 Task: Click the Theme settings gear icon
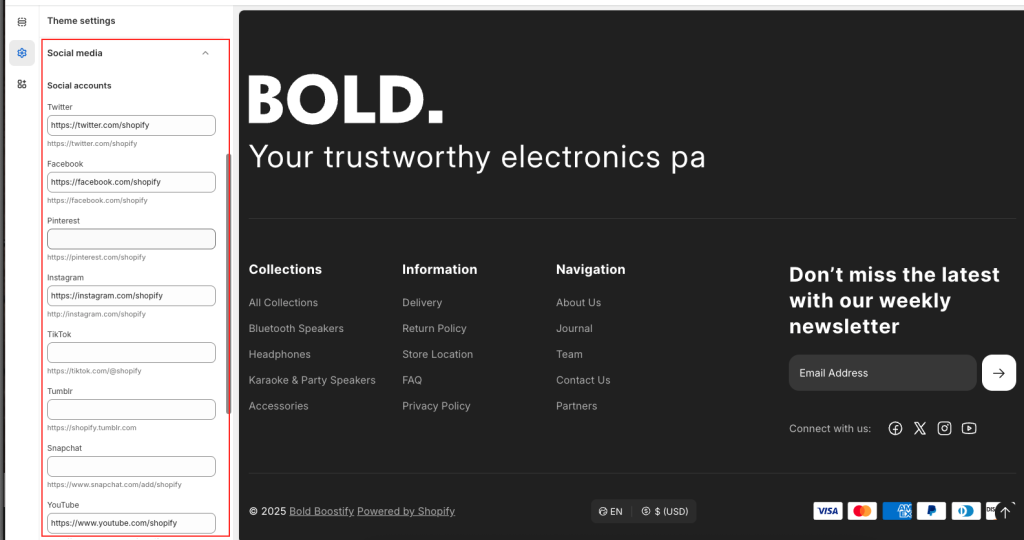pos(22,53)
